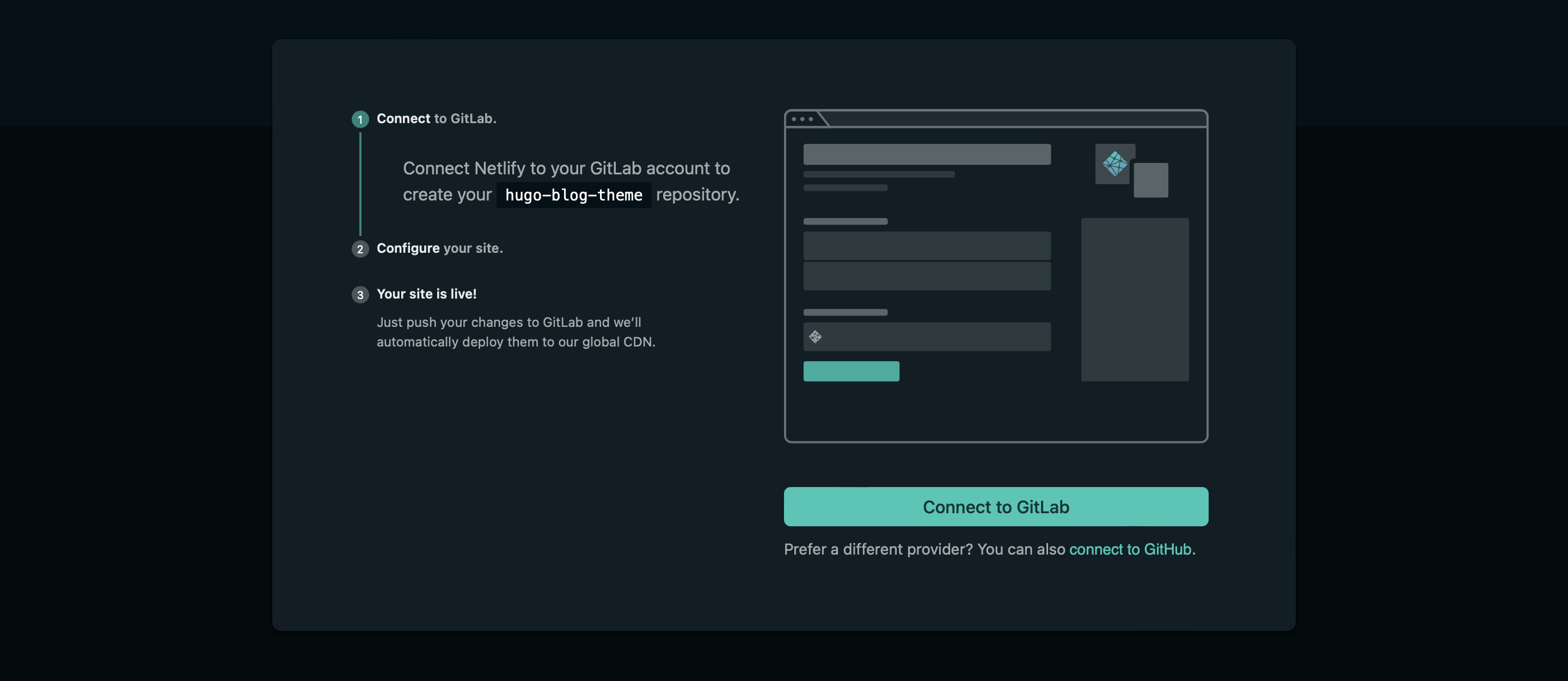Click the "Connect Netlify to your GitLab account" text

coord(571,181)
